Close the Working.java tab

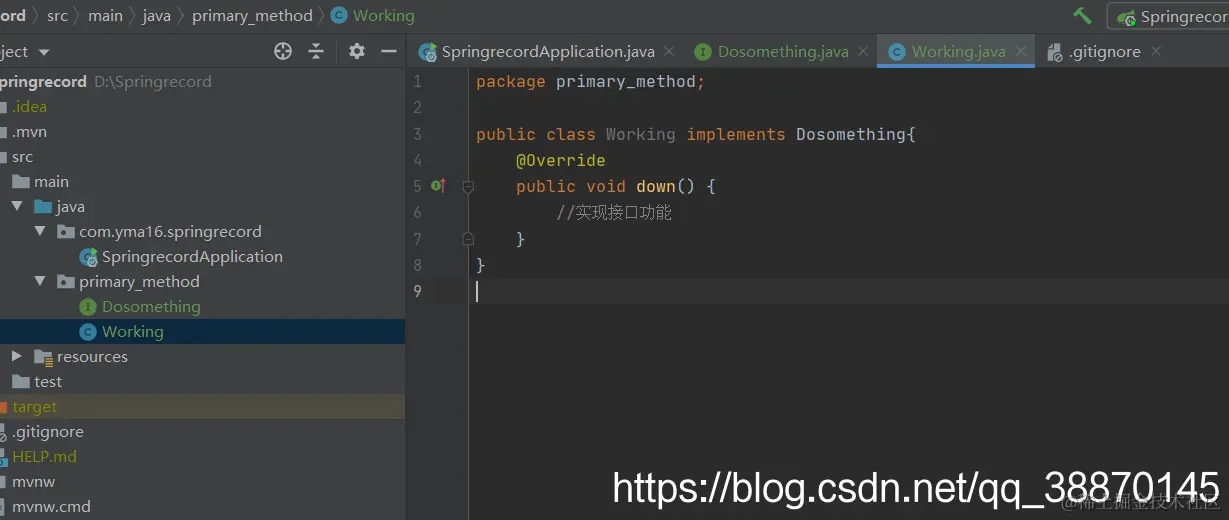[x=1021, y=51]
